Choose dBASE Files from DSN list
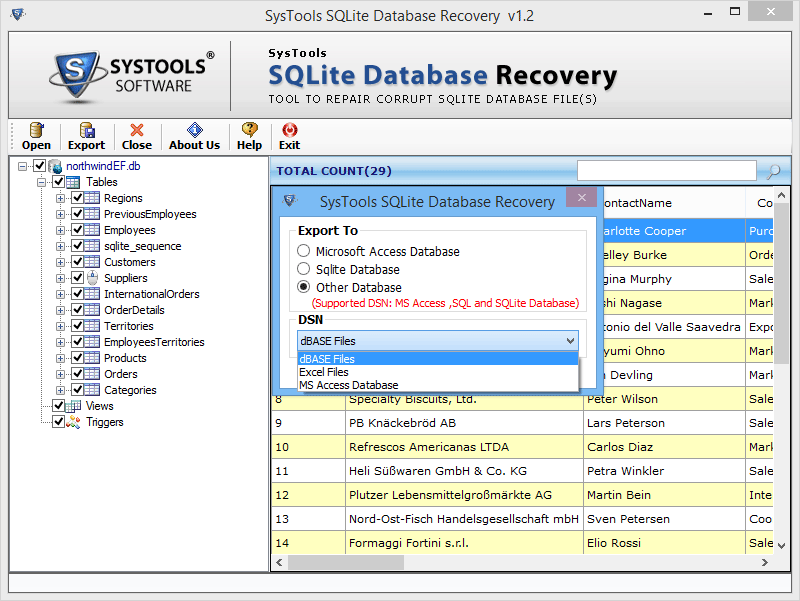Screen dimensions: 800x601 pyautogui.click(x=438, y=359)
